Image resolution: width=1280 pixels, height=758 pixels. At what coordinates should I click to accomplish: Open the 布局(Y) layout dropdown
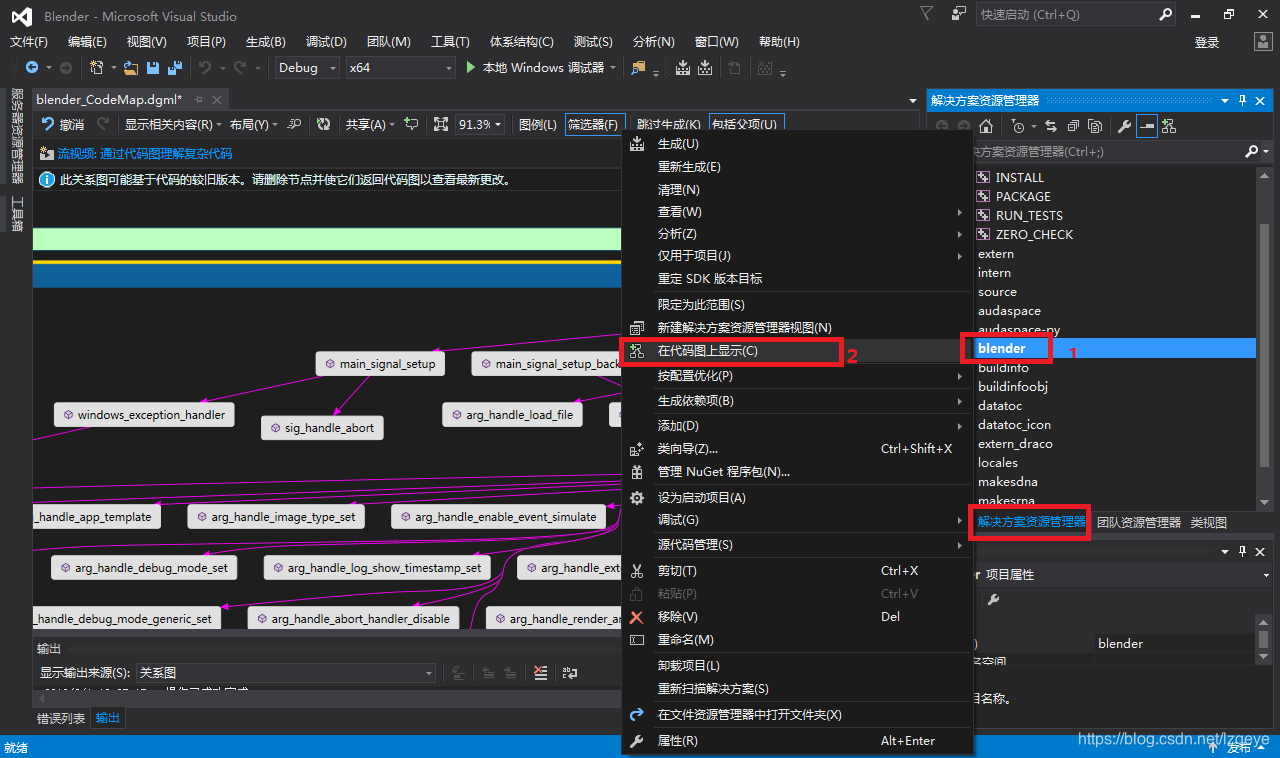click(x=254, y=124)
